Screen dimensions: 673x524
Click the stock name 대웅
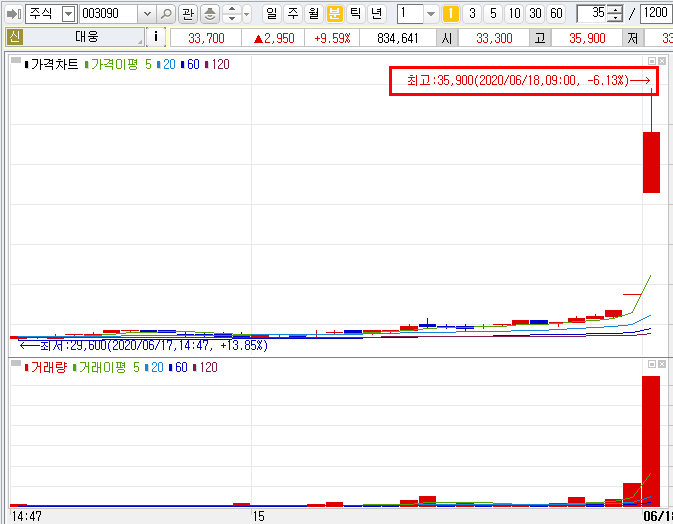[x=87, y=36]
